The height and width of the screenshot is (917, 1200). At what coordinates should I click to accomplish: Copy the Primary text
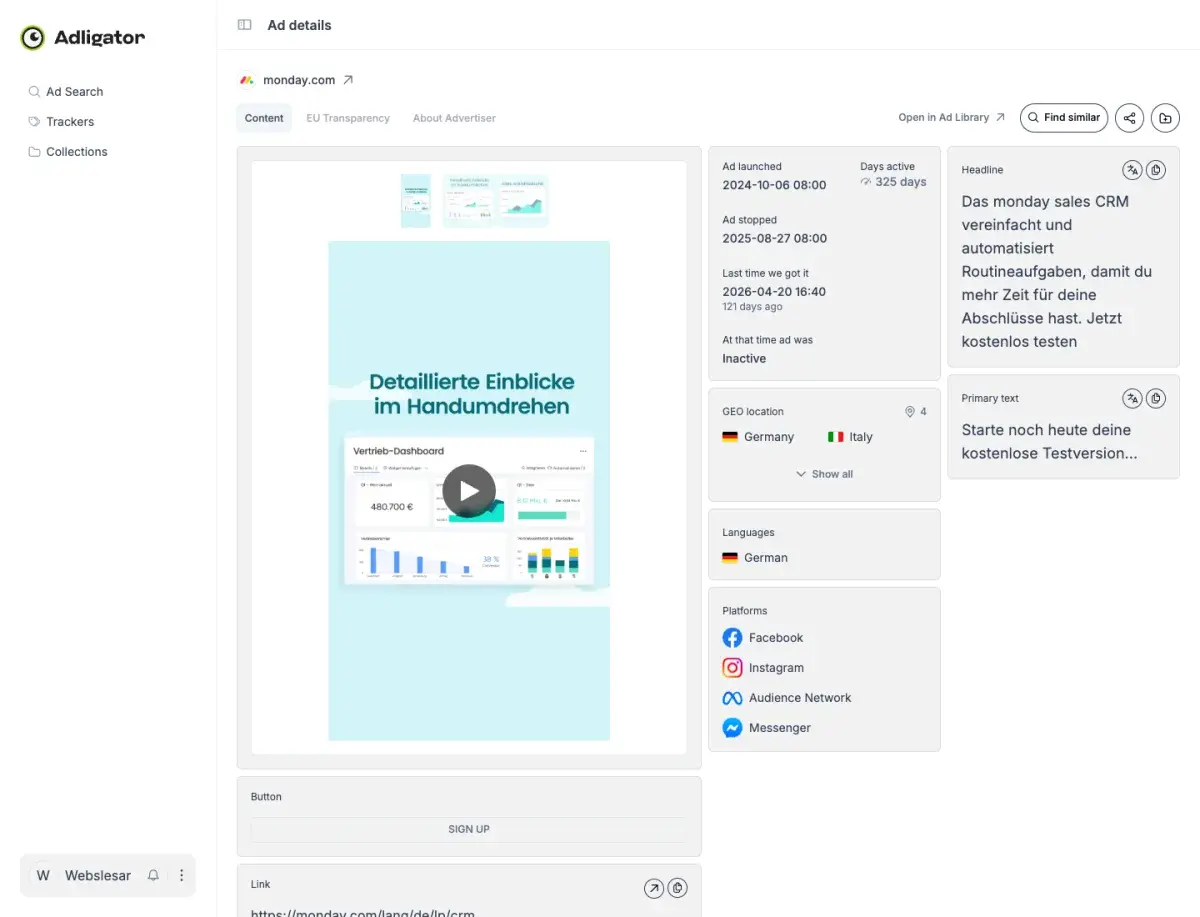pos(1156,398)
